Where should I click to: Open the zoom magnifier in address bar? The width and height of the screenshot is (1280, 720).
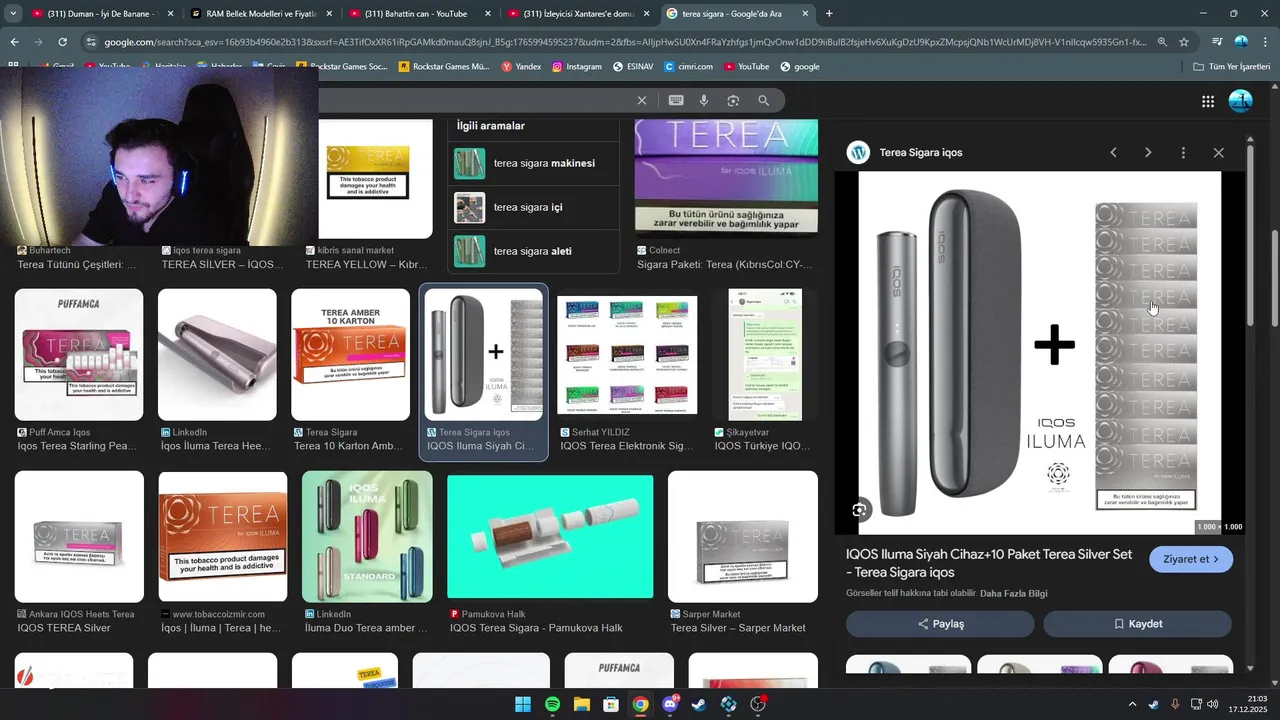click(1162, 42)
